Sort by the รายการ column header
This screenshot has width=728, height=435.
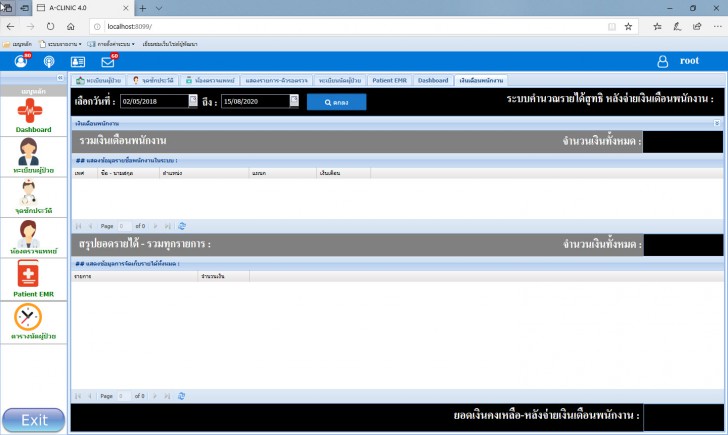pyautogui.click(x=135, y=276)
